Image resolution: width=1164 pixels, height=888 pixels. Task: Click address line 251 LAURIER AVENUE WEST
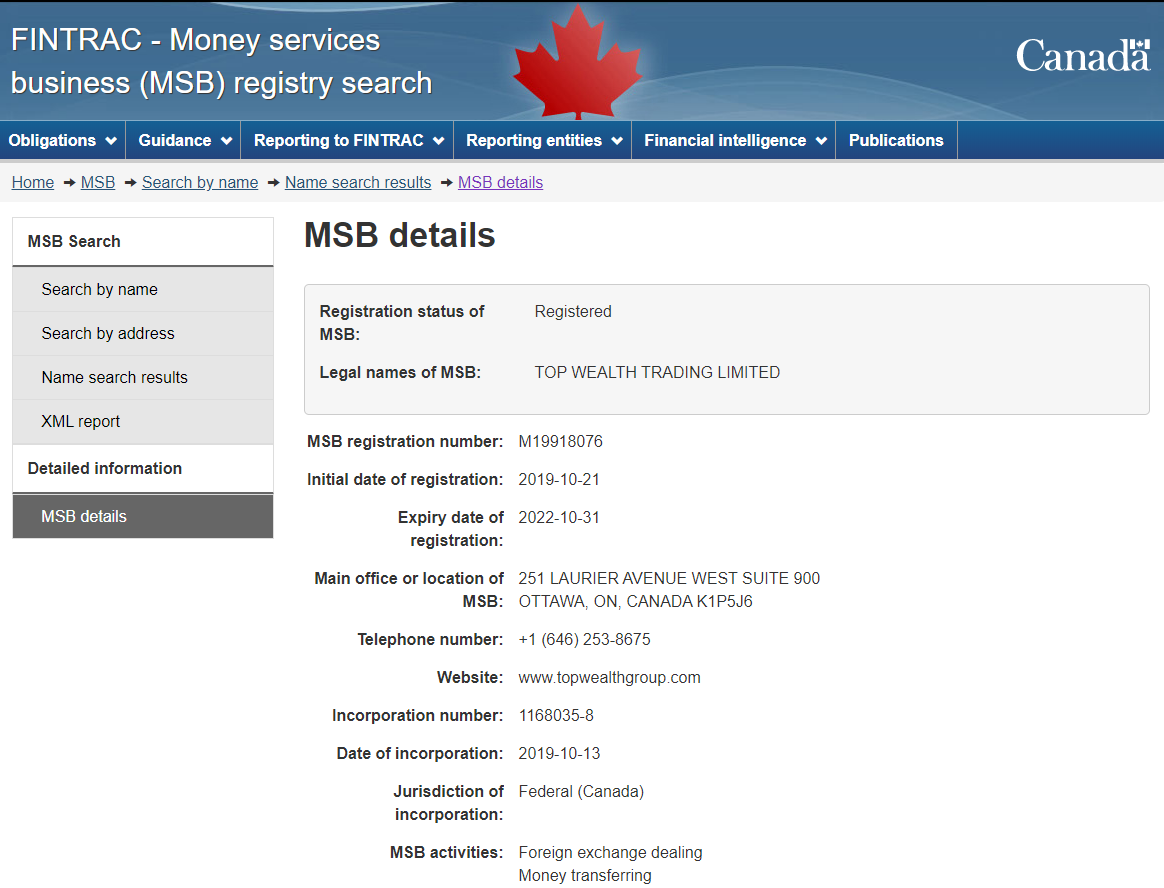(669, 578)
